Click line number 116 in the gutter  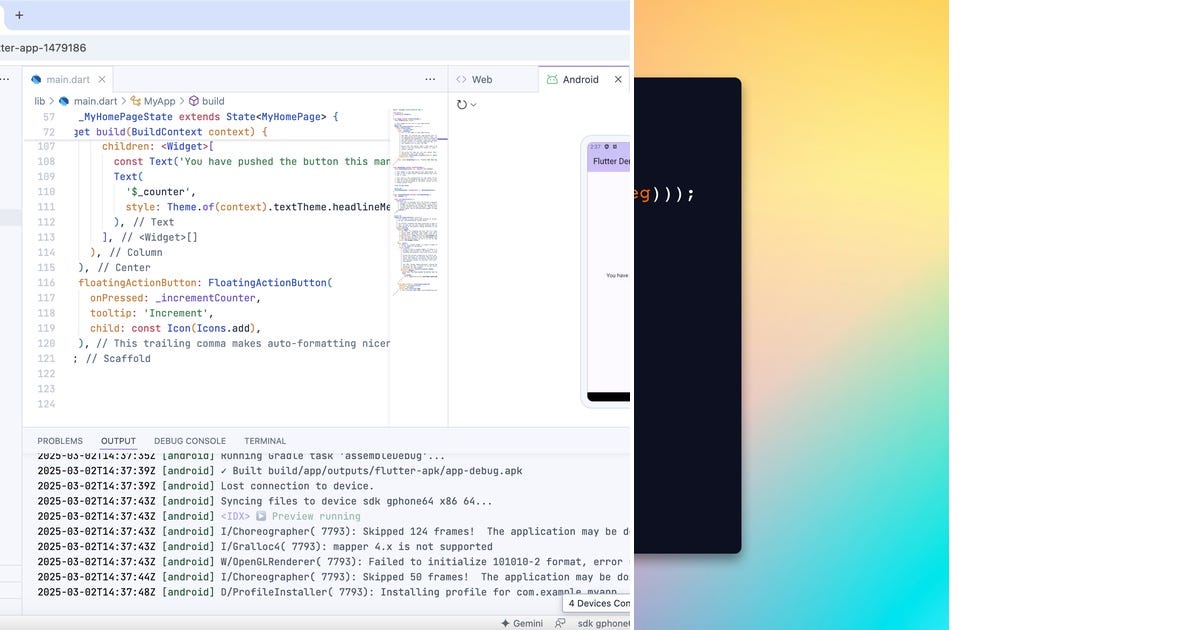click(46, 283)
